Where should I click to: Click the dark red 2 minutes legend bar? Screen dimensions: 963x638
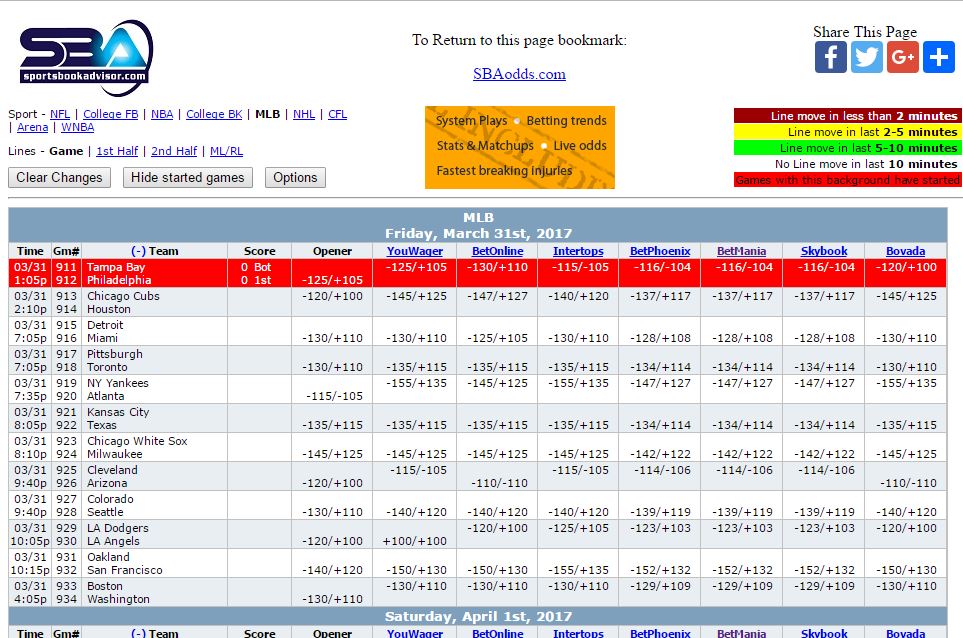[848, 115]
